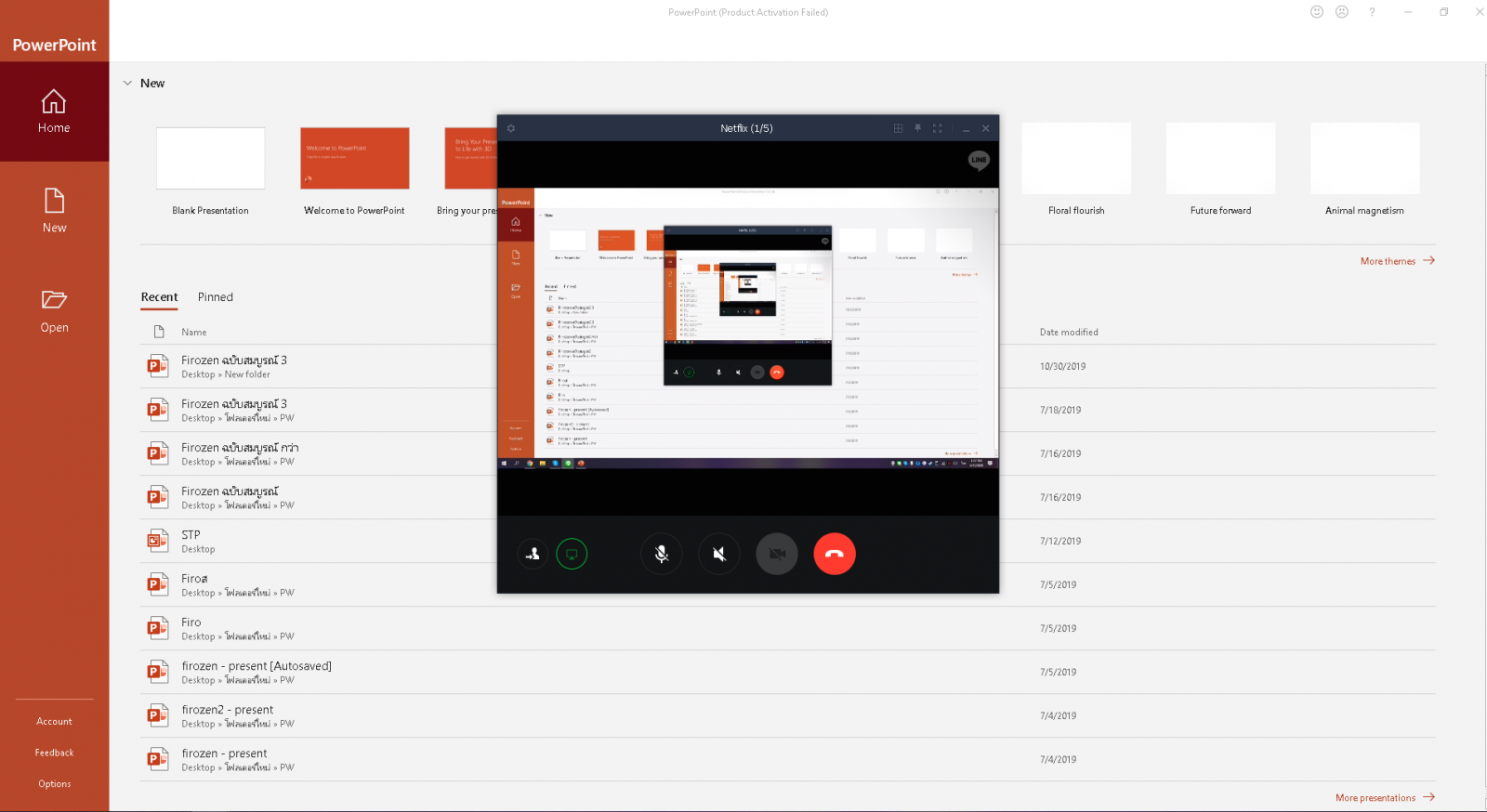Click the 7/12/2019 date cell
1487x812 pixels.
click(1060, 542)
